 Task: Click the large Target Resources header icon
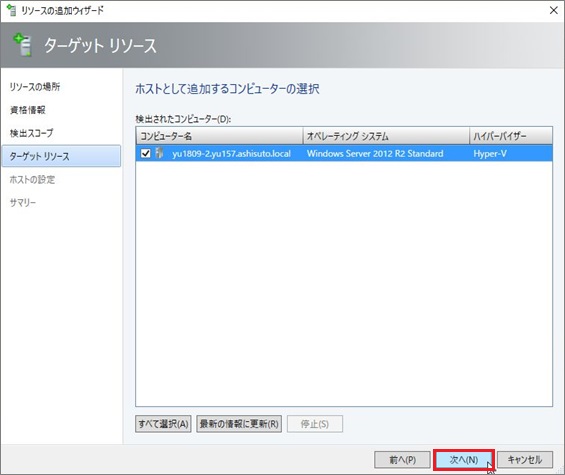pyautogui.click(x=23, y=45)
